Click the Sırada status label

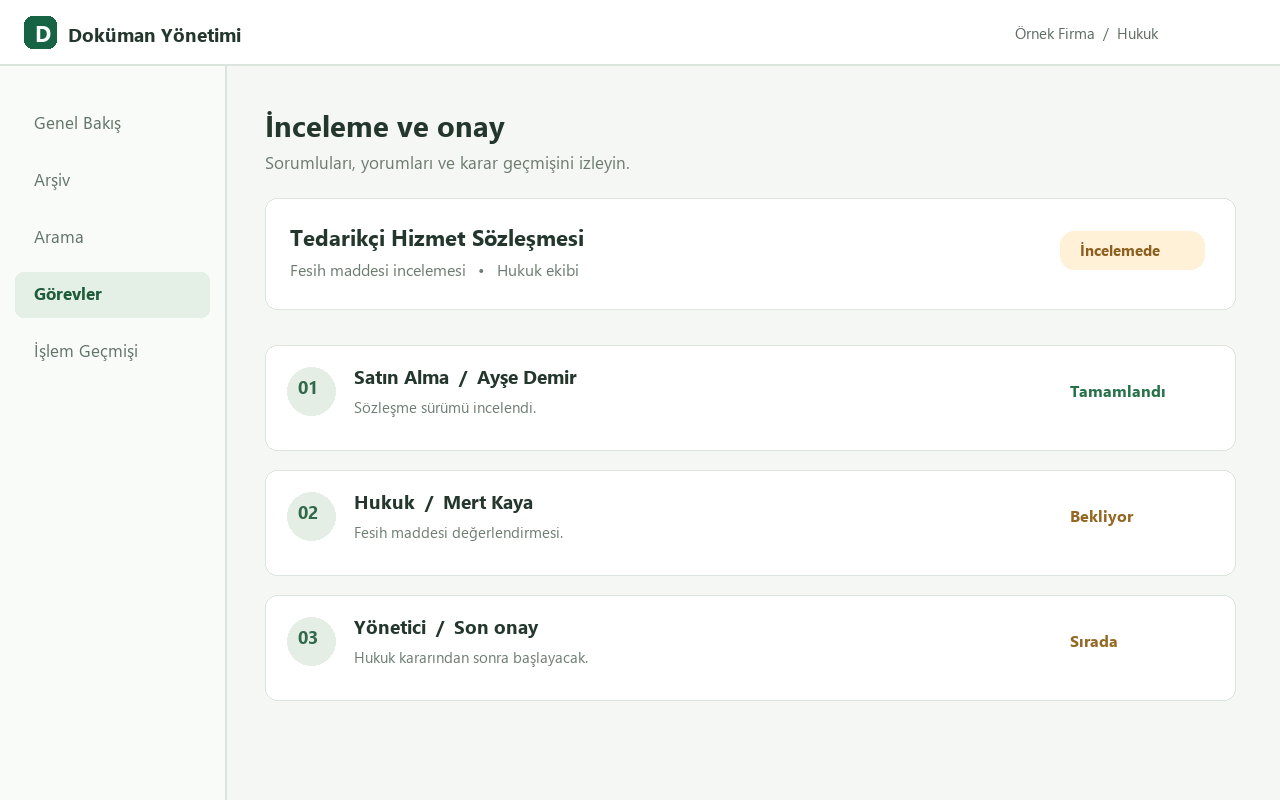pyautogui.click(x=1093, y=642)
